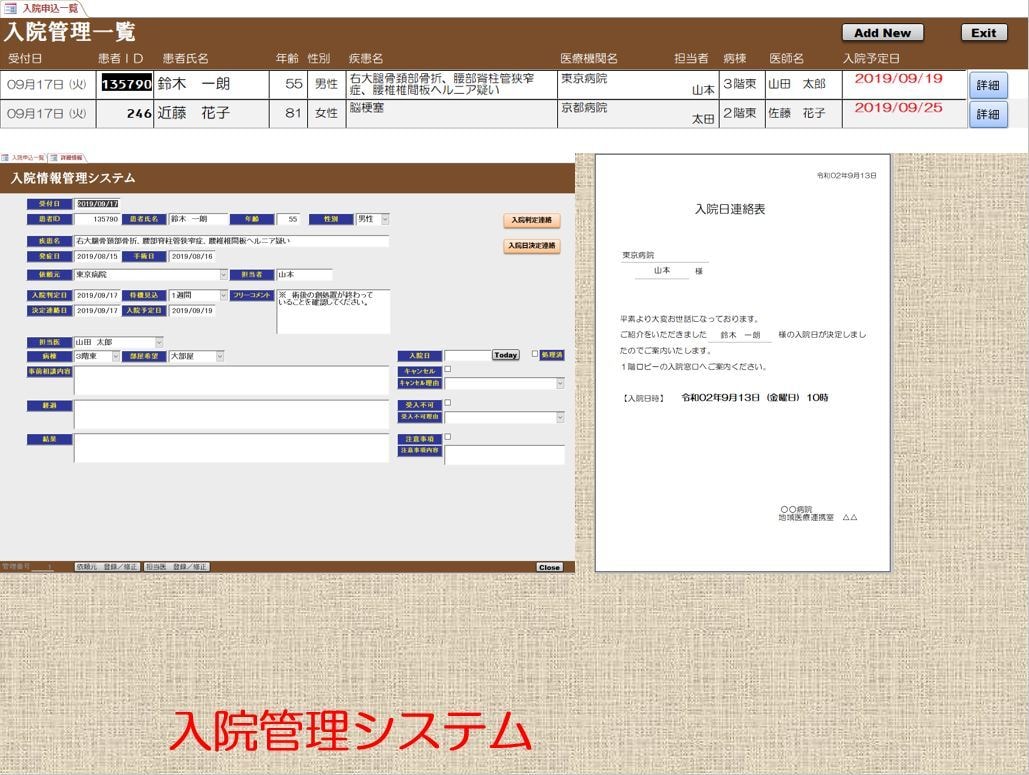Viewport: 1029px width, 775px height.
Task: Open the 性別 dropdown showing 男性
Action: (x=385, y=219)
